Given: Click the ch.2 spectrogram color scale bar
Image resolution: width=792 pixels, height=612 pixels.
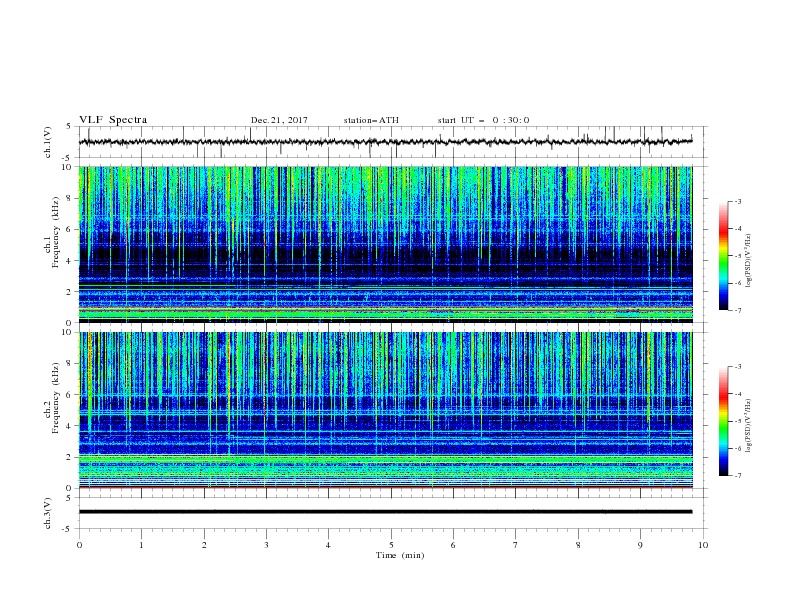Looking at the screenshot, I should tap(724, 421).
